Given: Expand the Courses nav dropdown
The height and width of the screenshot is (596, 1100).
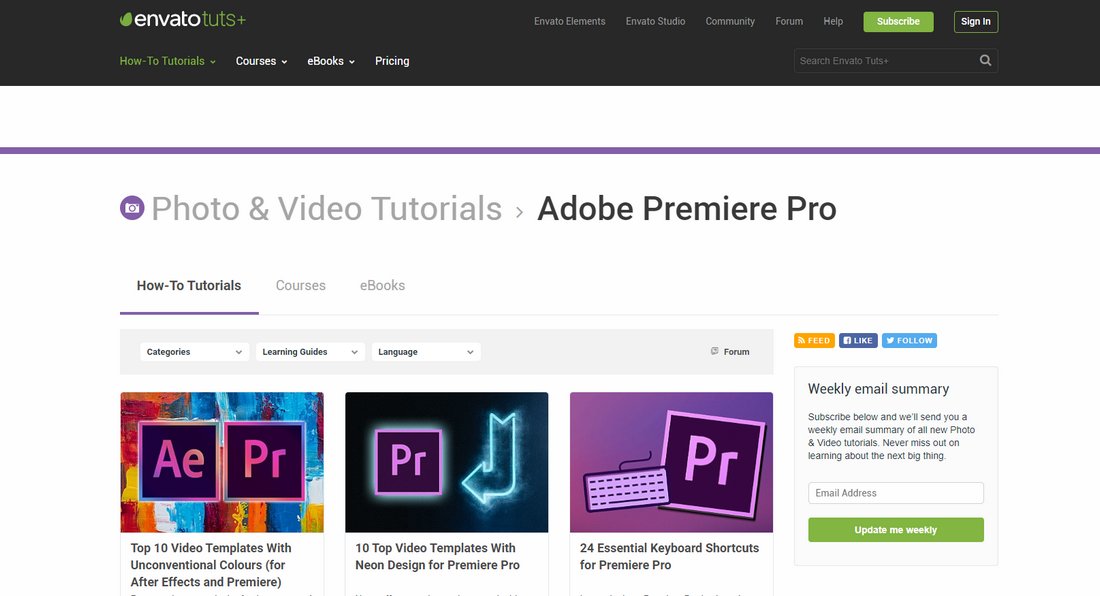Looking at the screenshot, I should pos(261,61).
